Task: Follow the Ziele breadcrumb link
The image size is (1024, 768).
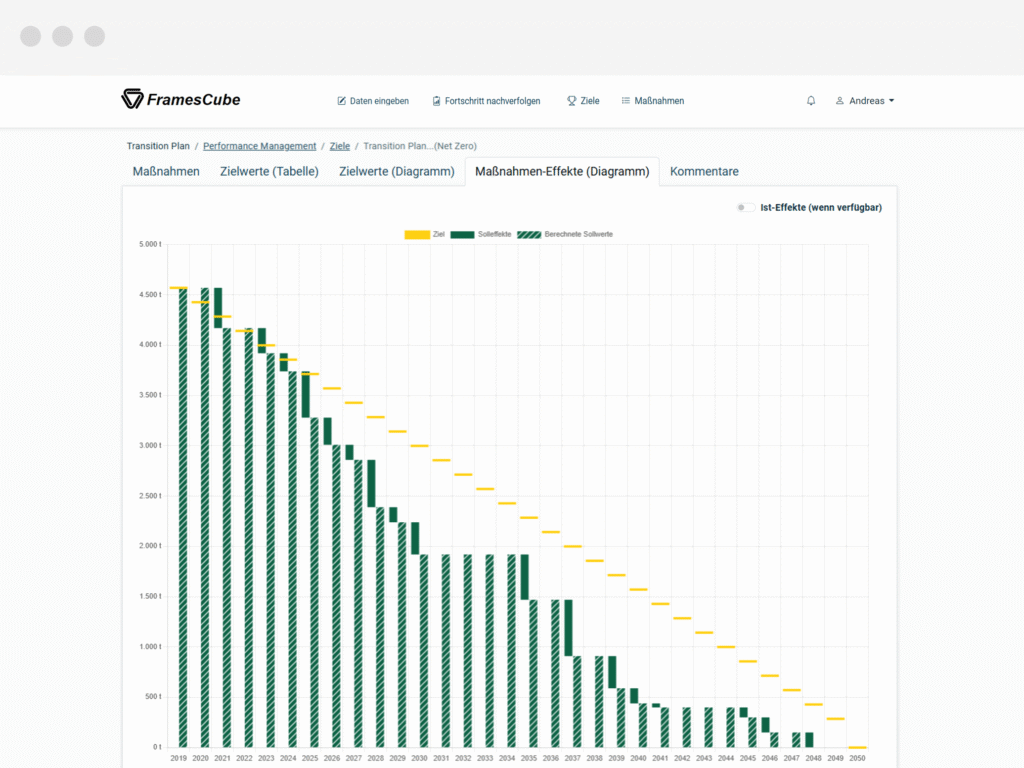Action: click(x=340, y=146)
